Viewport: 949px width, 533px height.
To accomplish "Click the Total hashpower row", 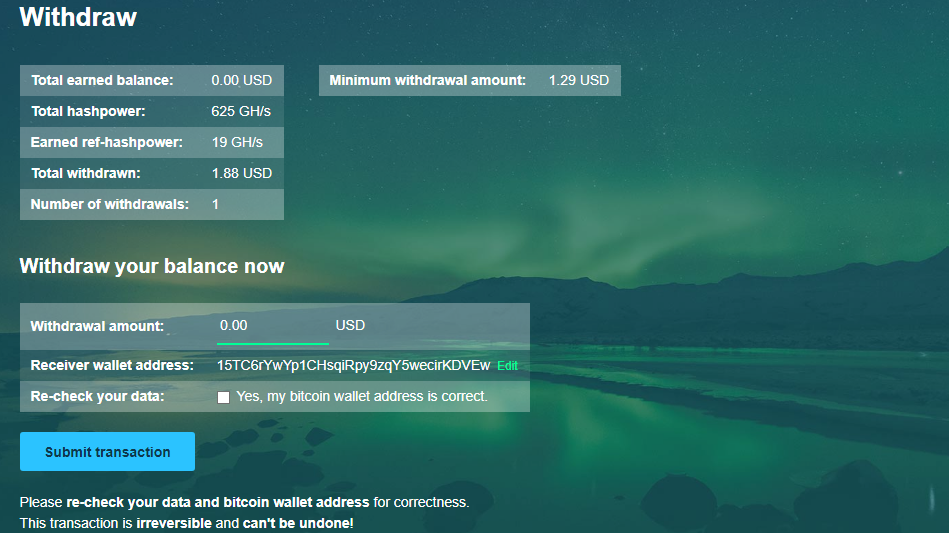I will pyautogui.click(x=152, y=111).
